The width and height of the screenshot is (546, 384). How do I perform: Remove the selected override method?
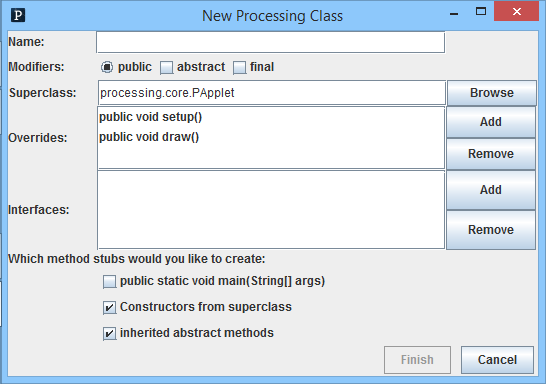point(491,154)
